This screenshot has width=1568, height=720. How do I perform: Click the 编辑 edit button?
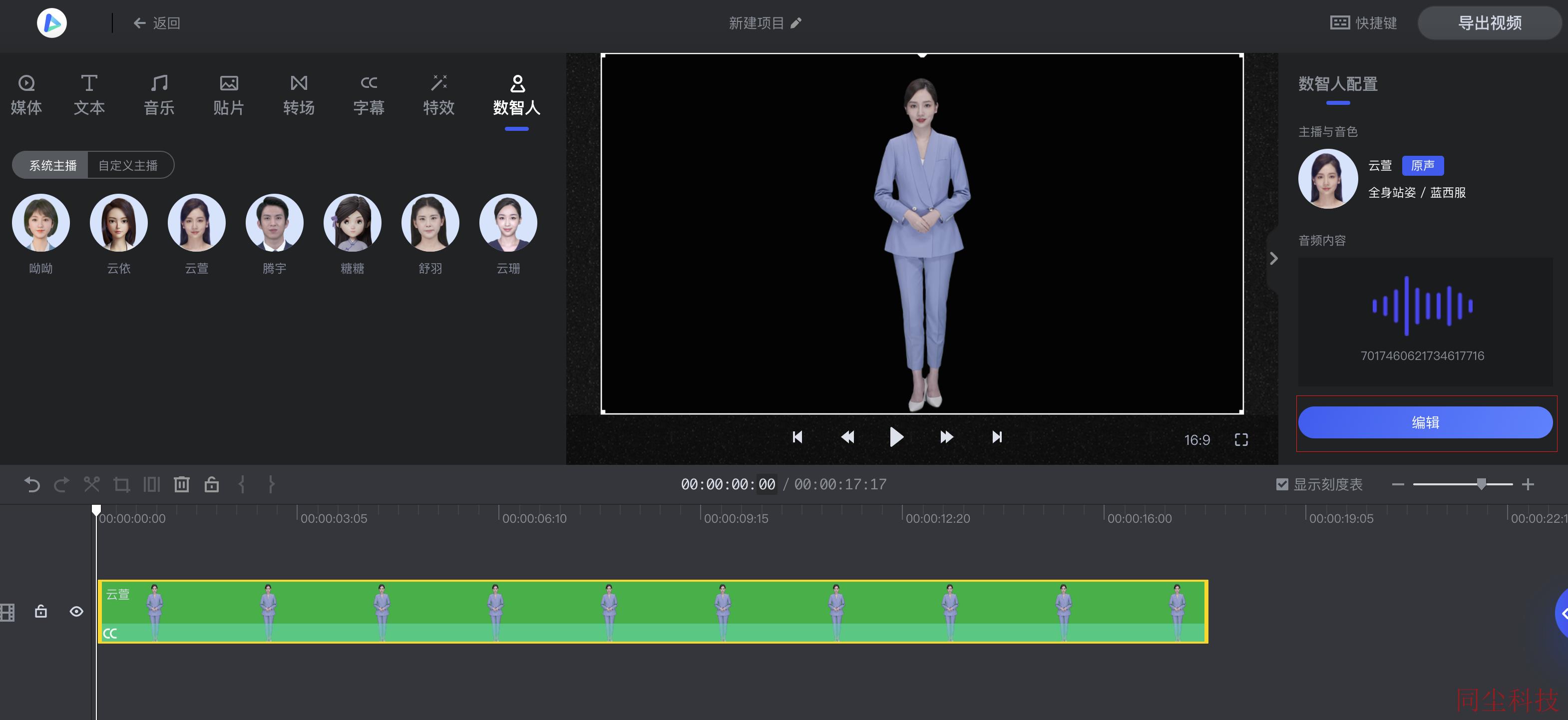point(1425,422)
